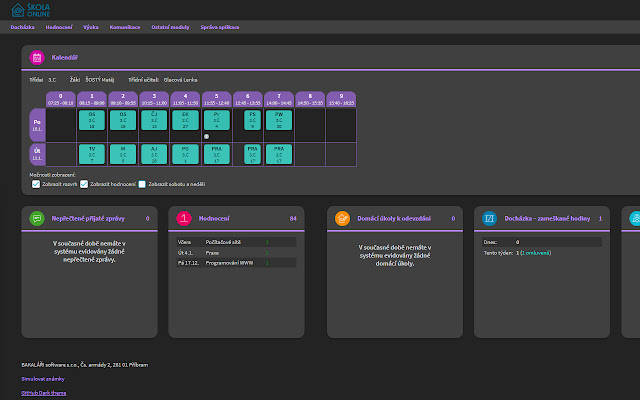
Task: Select the Včera Počítačové sítě grade row
Action: click(236, 242)
